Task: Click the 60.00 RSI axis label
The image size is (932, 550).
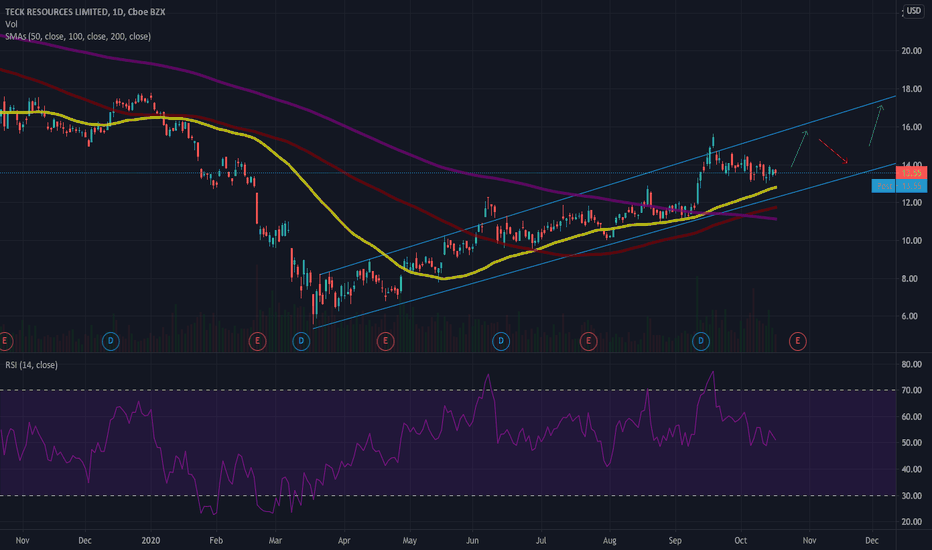Action: point(911,417)
